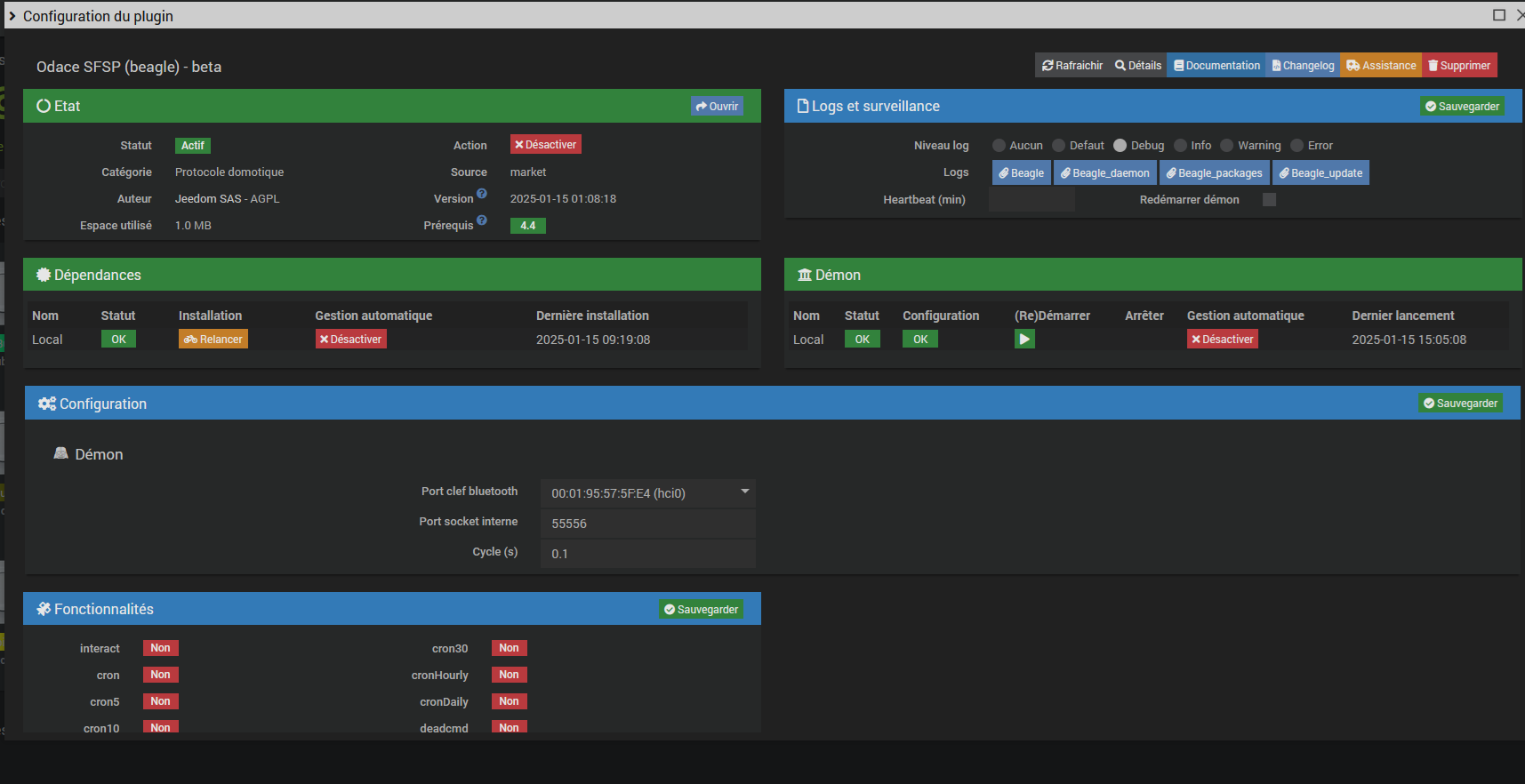
Task: Select the Debug log level radio button
Action: (1120, 146)
